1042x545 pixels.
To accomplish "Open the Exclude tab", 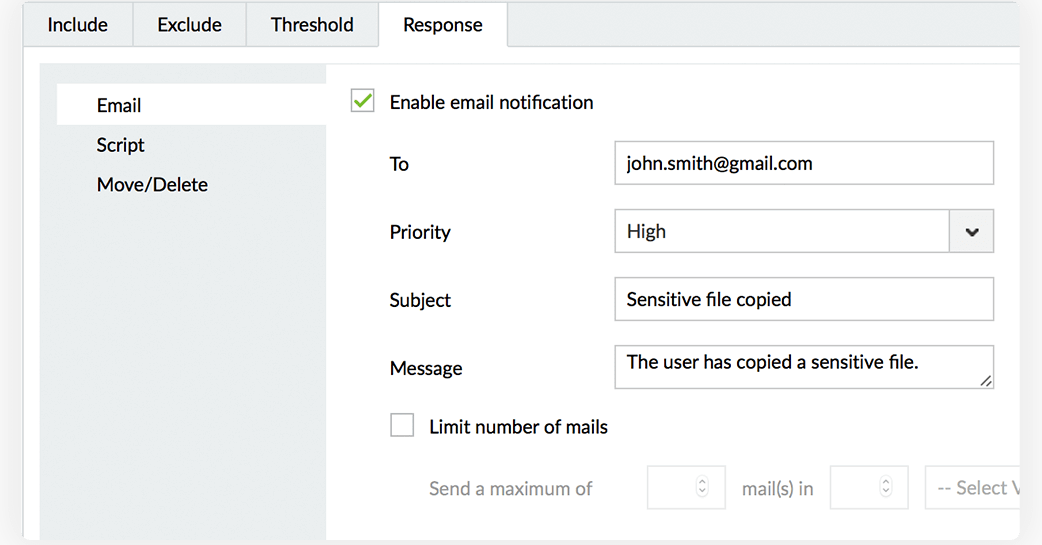I will click(189, 25).
